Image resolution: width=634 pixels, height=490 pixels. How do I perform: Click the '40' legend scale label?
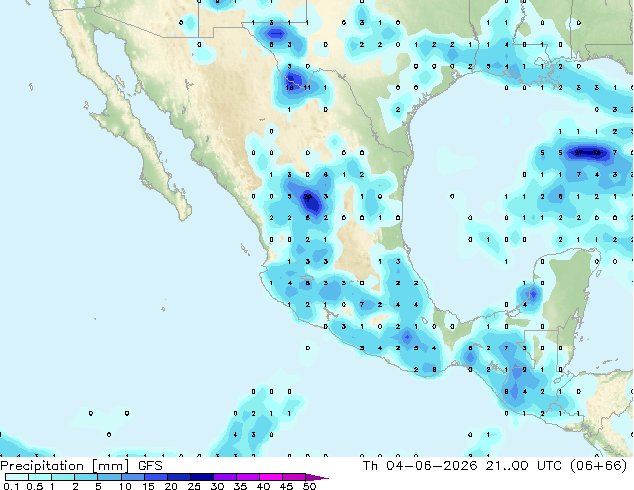coord(263,486)
